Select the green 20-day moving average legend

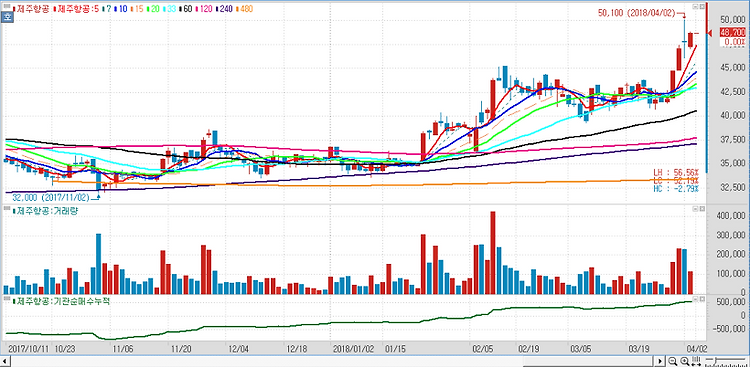pos(153,9)
